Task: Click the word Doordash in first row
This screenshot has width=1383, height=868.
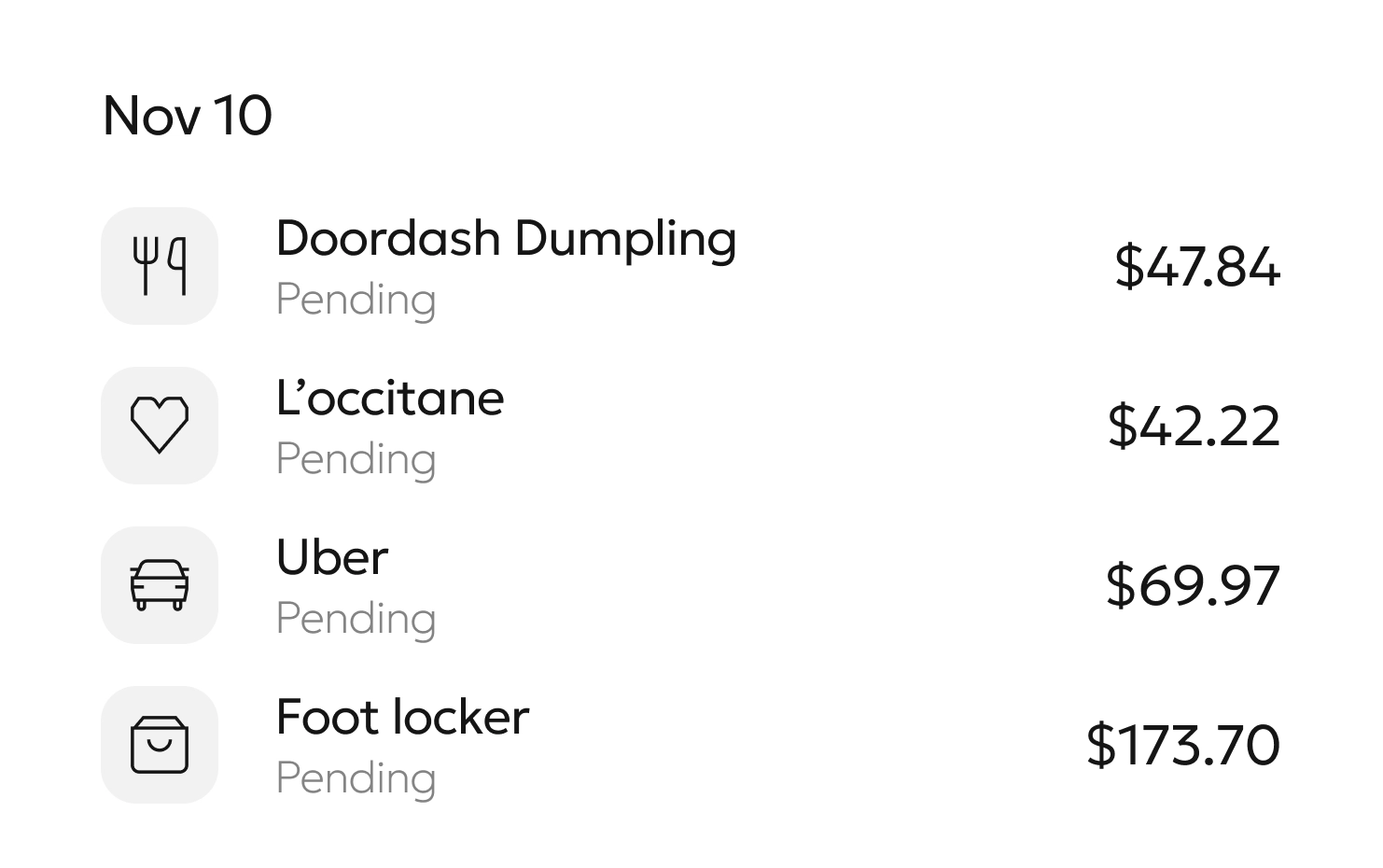Action: (x=388, y=239)
